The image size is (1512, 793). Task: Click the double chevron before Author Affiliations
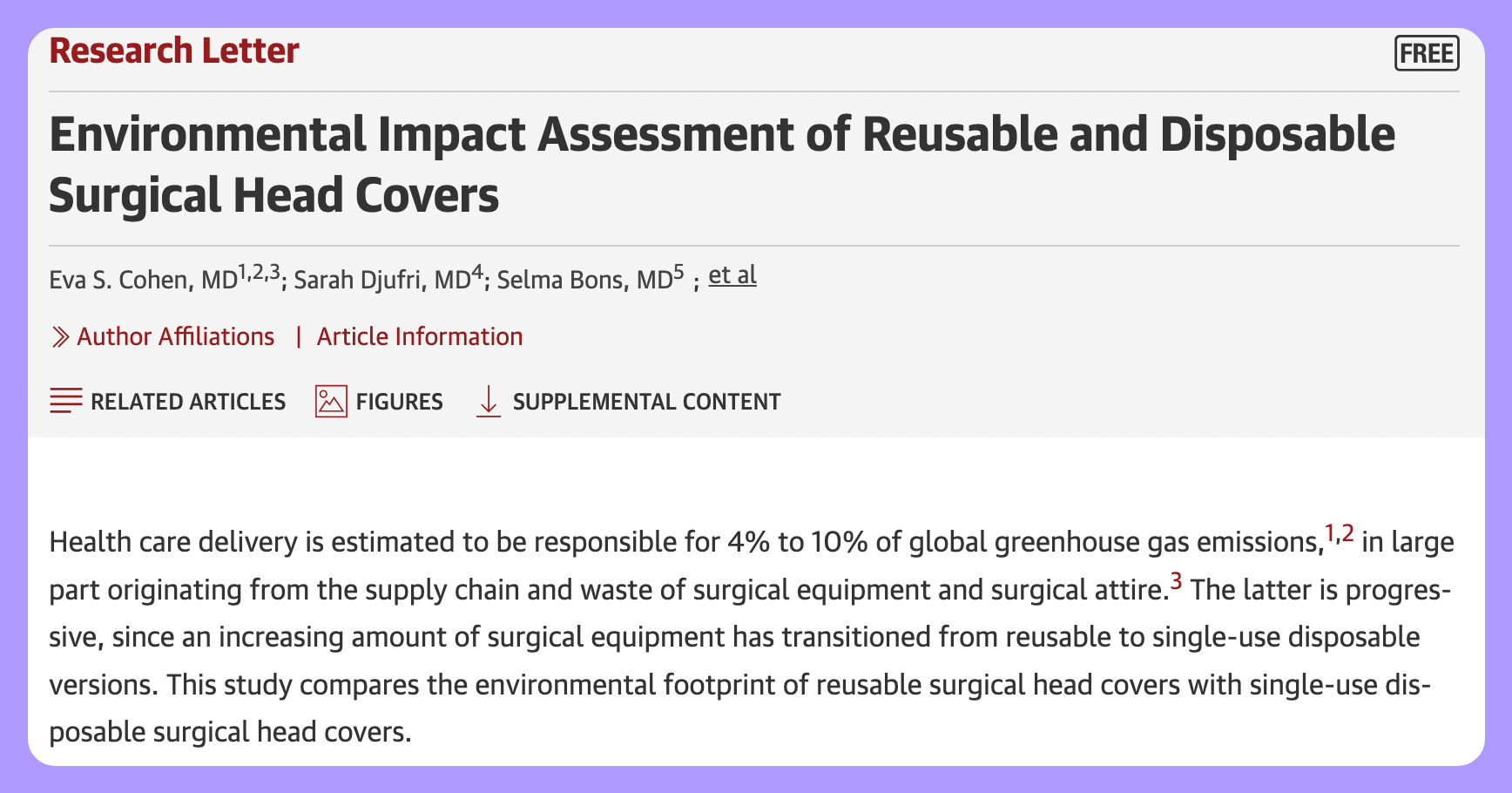point(60,336)
